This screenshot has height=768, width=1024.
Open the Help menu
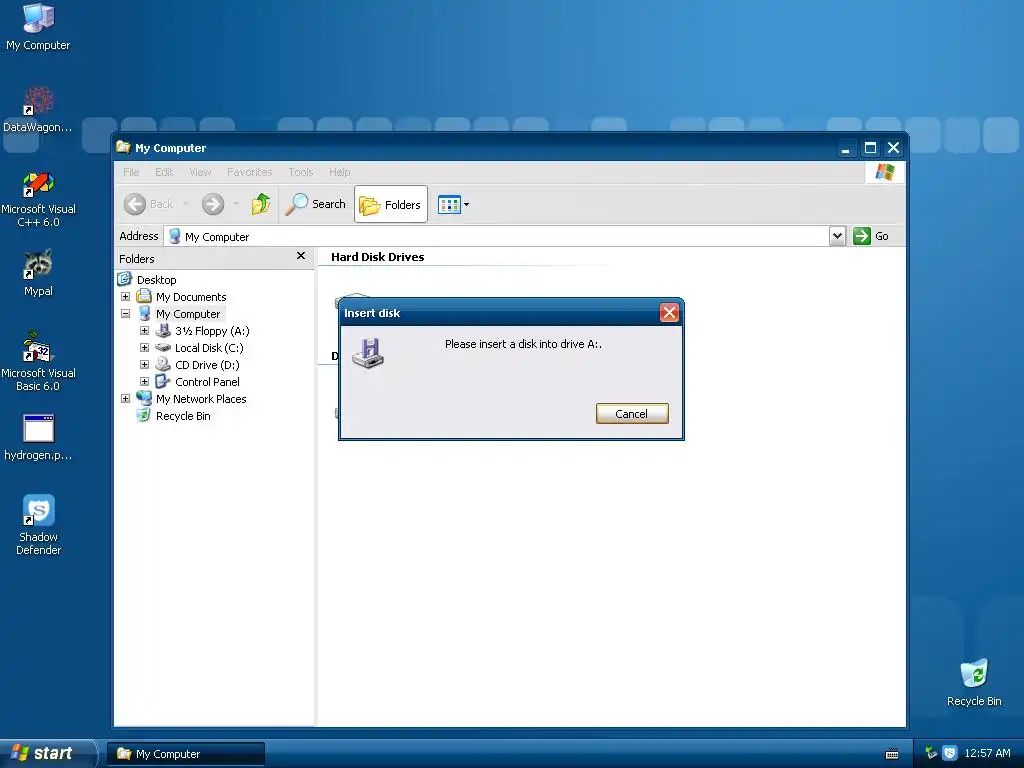coord(340,172)
